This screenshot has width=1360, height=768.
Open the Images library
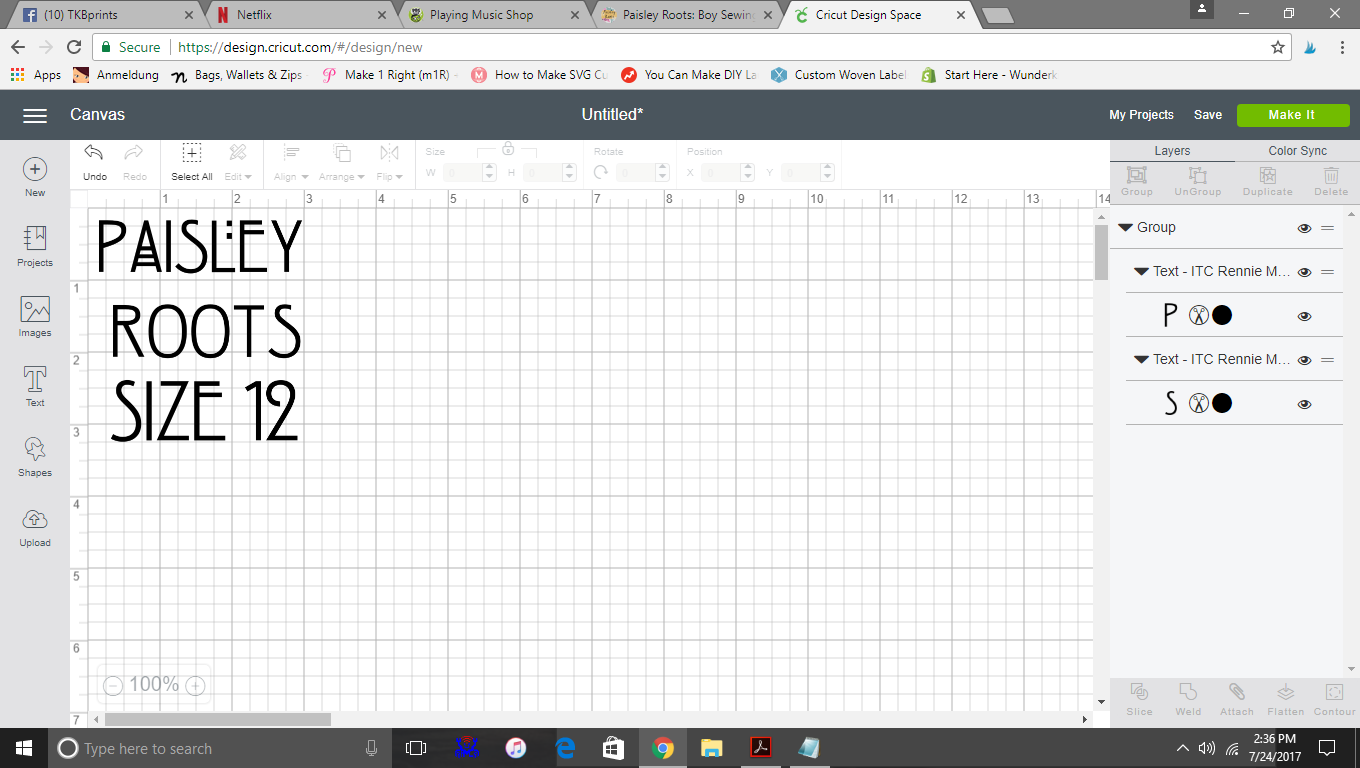[x=35, y=315]
